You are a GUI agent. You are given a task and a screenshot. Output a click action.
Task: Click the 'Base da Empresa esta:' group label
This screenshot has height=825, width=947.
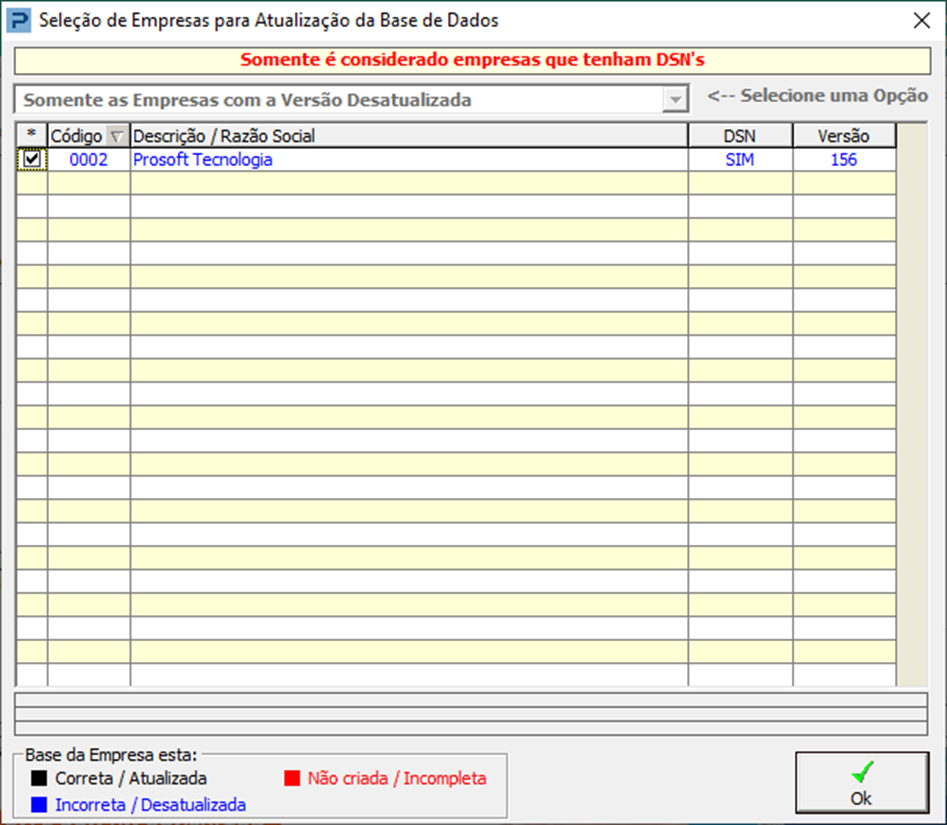(x=111, y=755)
